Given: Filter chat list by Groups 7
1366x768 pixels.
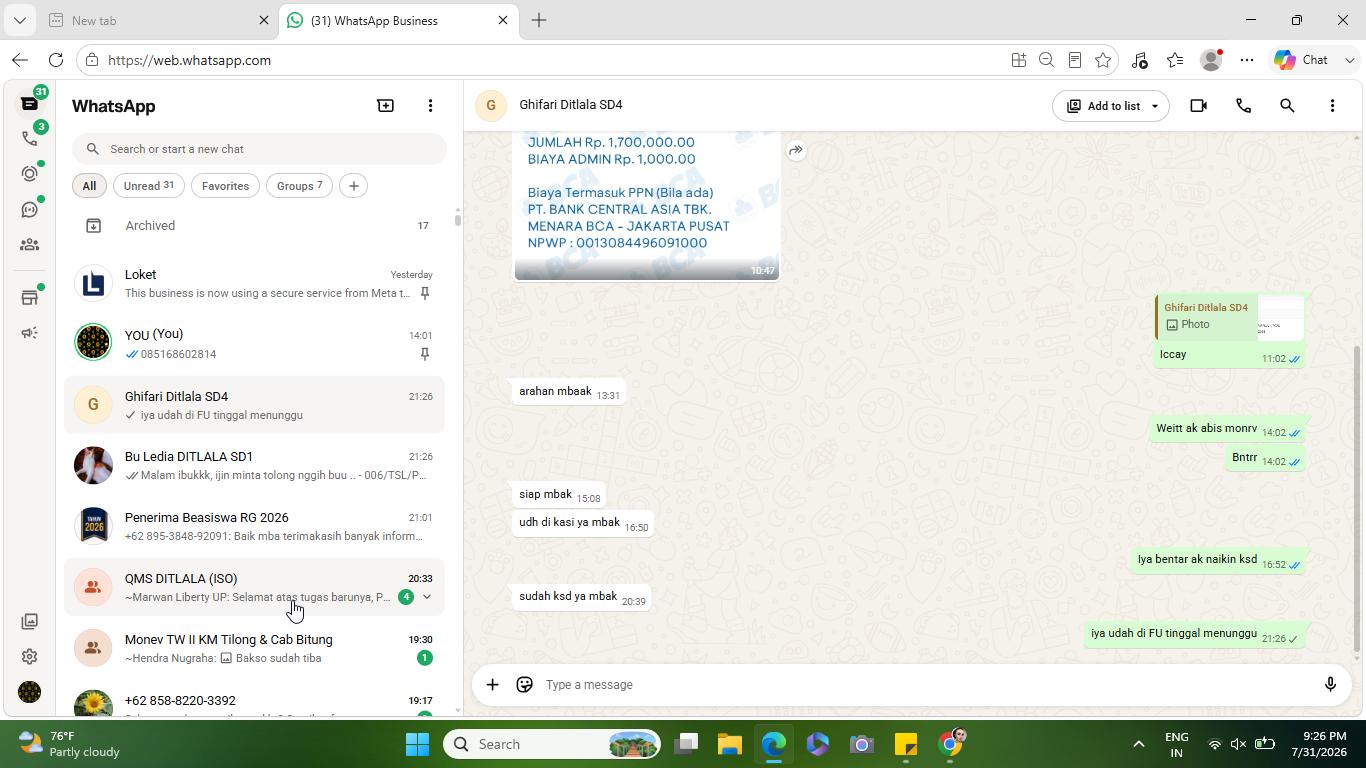Looking at the screenshot, I should tap(299, 186).
